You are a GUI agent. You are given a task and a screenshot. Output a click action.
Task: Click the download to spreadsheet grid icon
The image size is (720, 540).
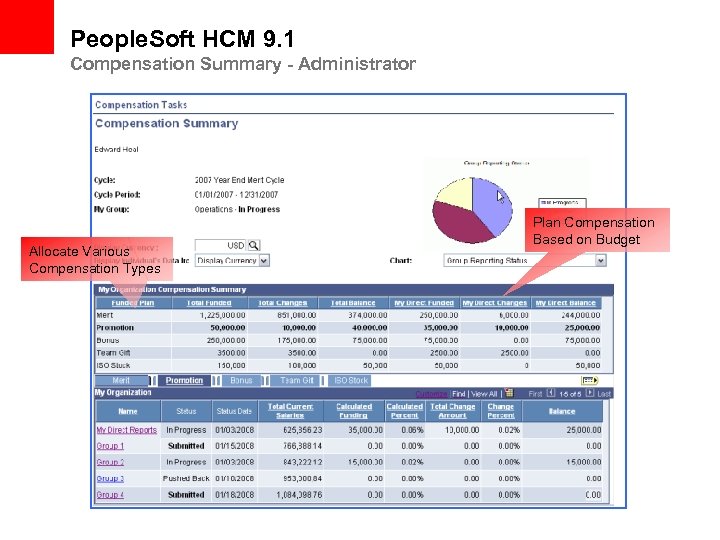(x=509, y=394)
